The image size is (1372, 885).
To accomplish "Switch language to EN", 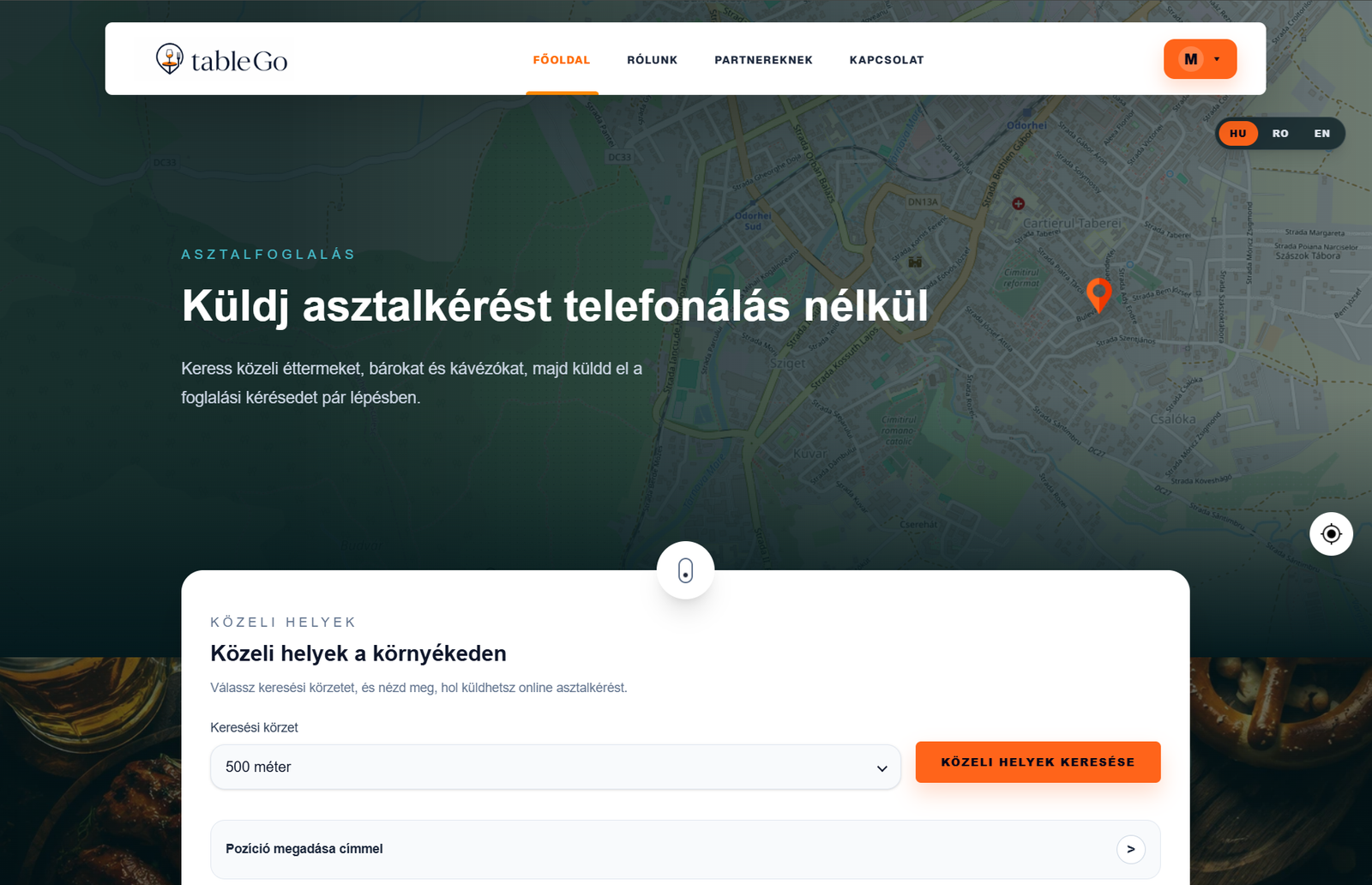I will click(1322, 134).
